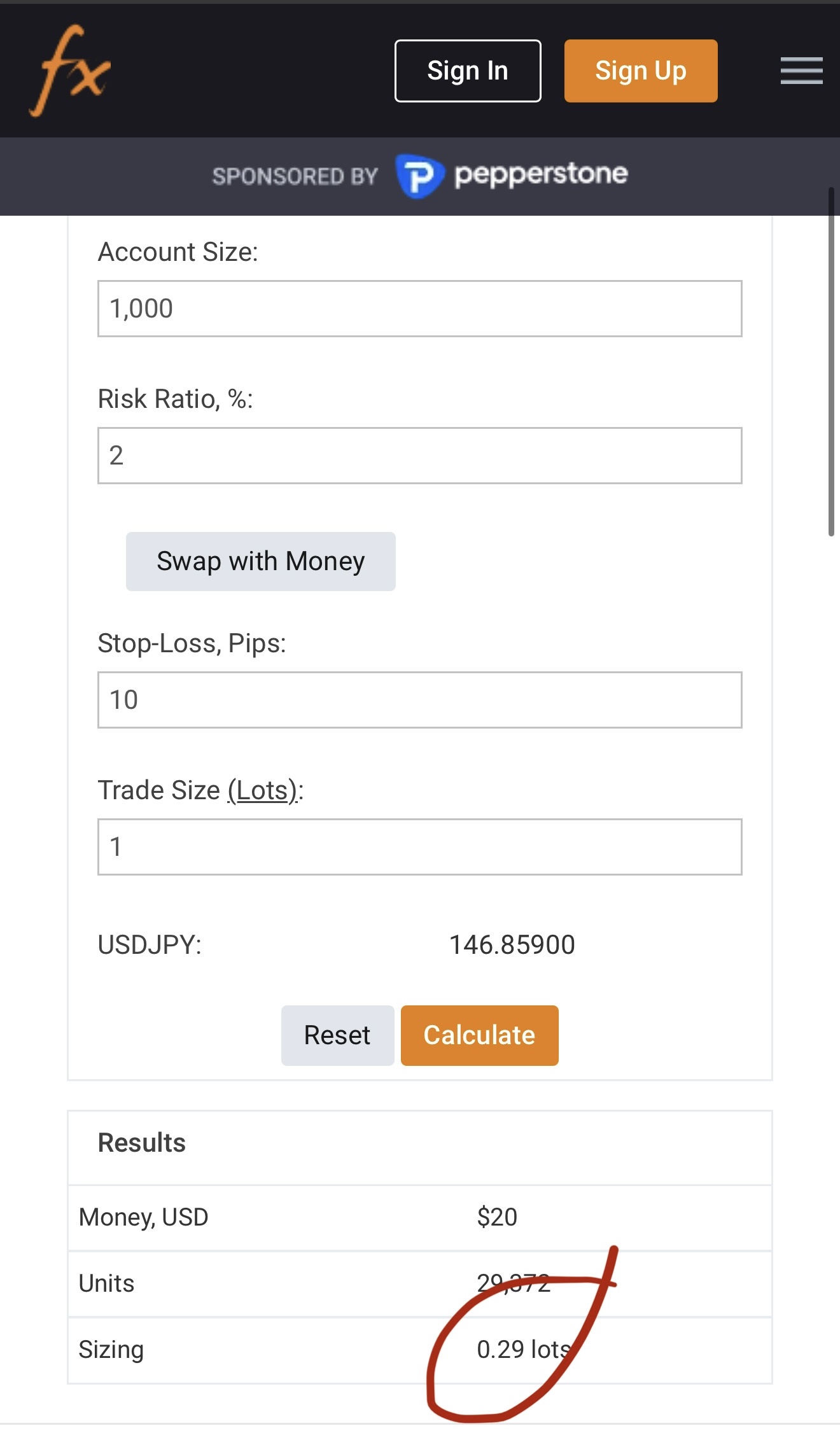The image size is (840, 1440).
Task: Open the Pepperstone sponsor logo
Action: [511, 176]
